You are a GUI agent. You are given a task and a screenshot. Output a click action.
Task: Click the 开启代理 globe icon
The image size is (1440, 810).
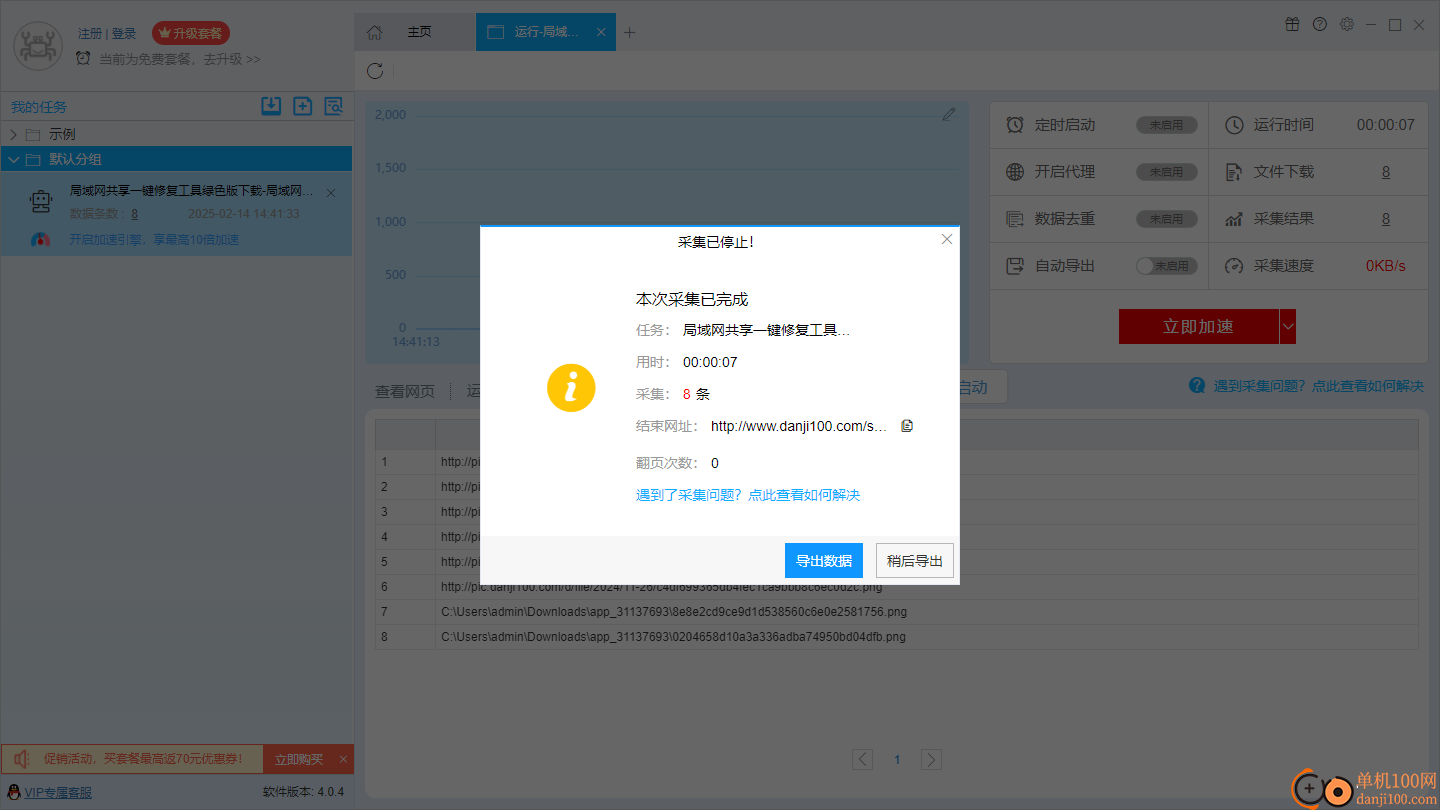1015,172
